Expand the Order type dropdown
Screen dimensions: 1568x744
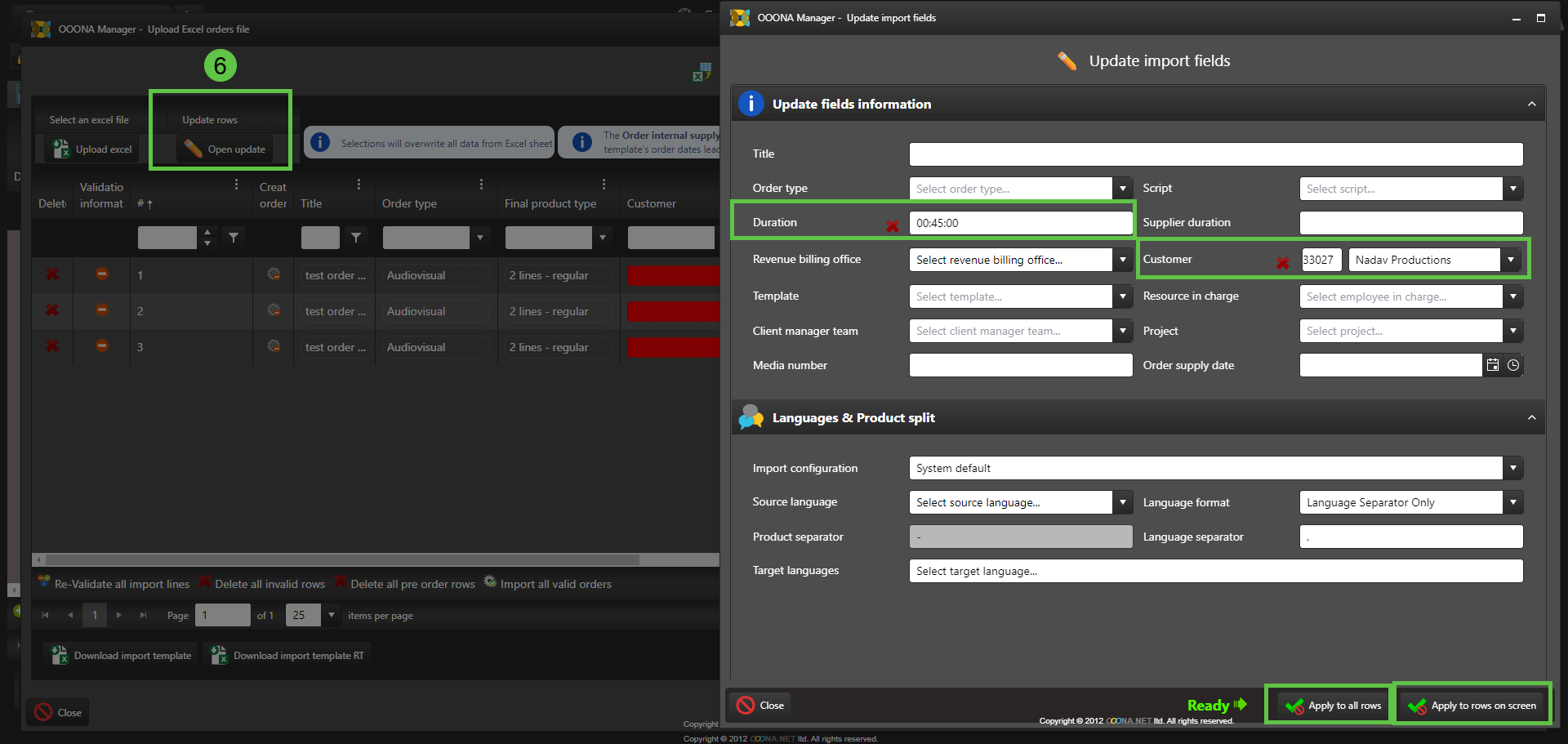1123,189
